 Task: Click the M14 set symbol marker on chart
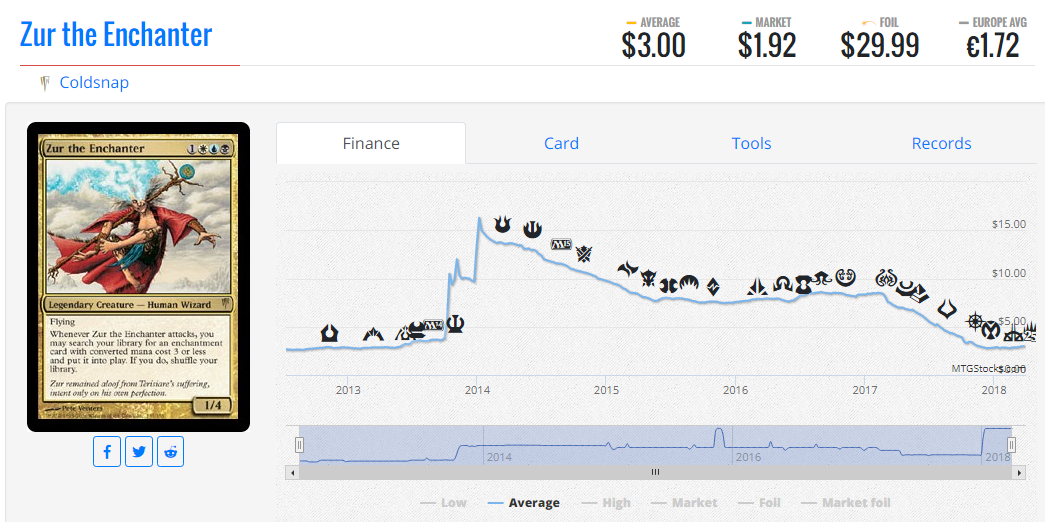coord(434,325)
